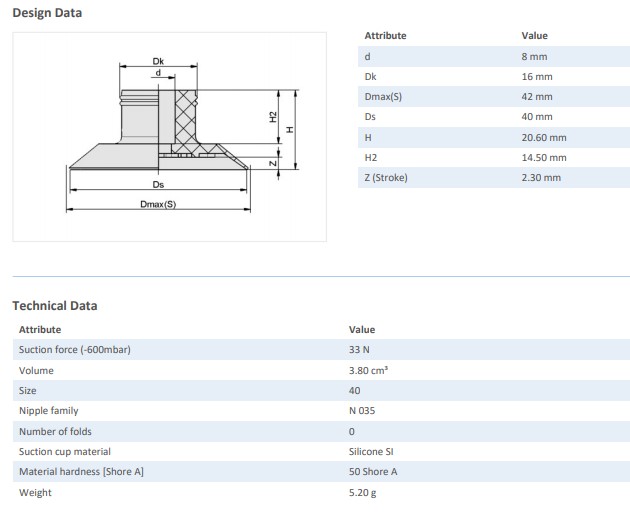This screenshot has height=530, width=630.
Task: Click the Silicone SI material value
Action: (371, 451)
